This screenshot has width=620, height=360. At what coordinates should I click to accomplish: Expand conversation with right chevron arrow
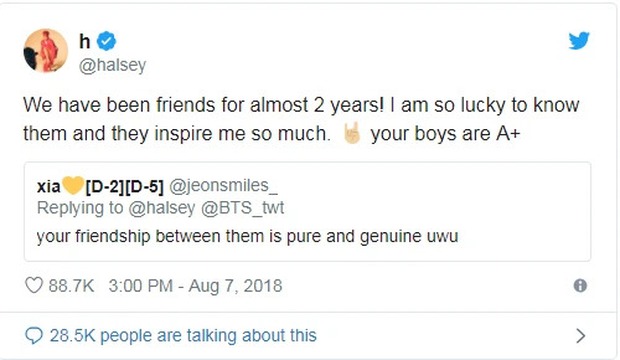pos(580,336)
